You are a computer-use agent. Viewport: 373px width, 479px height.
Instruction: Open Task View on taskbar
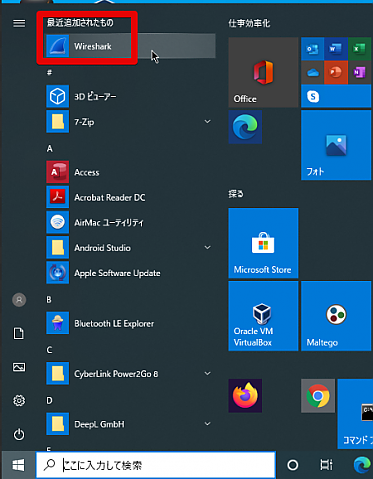point(326,465)
